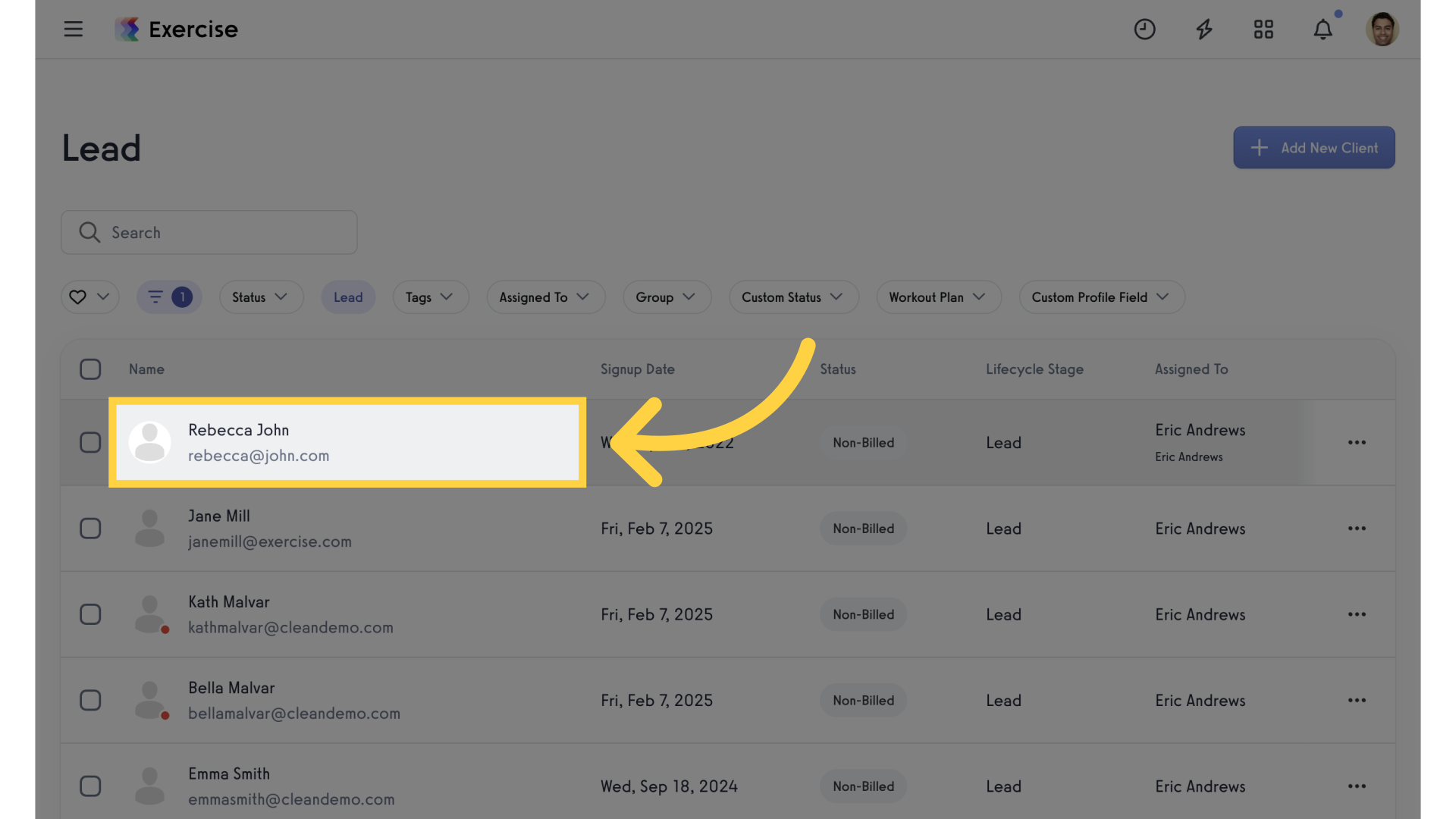1456x819 pixels.
Task: Click the hamburger menu icon
Action: tap(73, 27)
